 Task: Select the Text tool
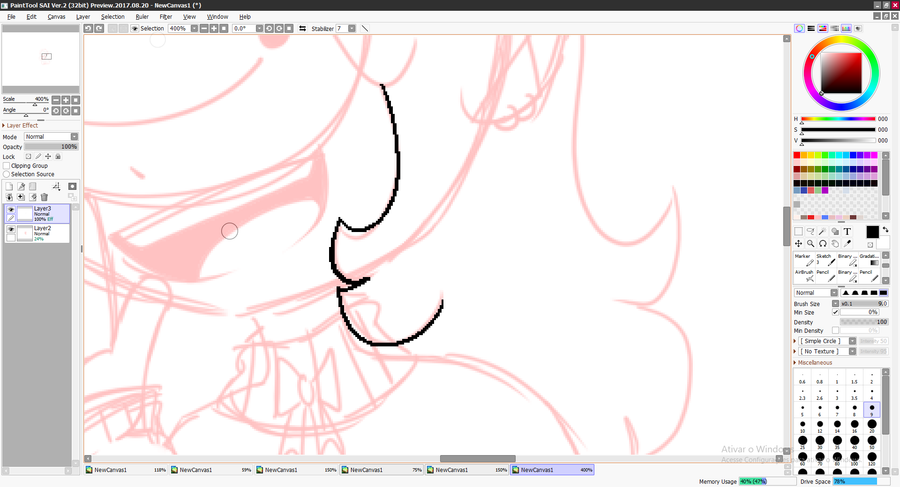click(847, 231)
